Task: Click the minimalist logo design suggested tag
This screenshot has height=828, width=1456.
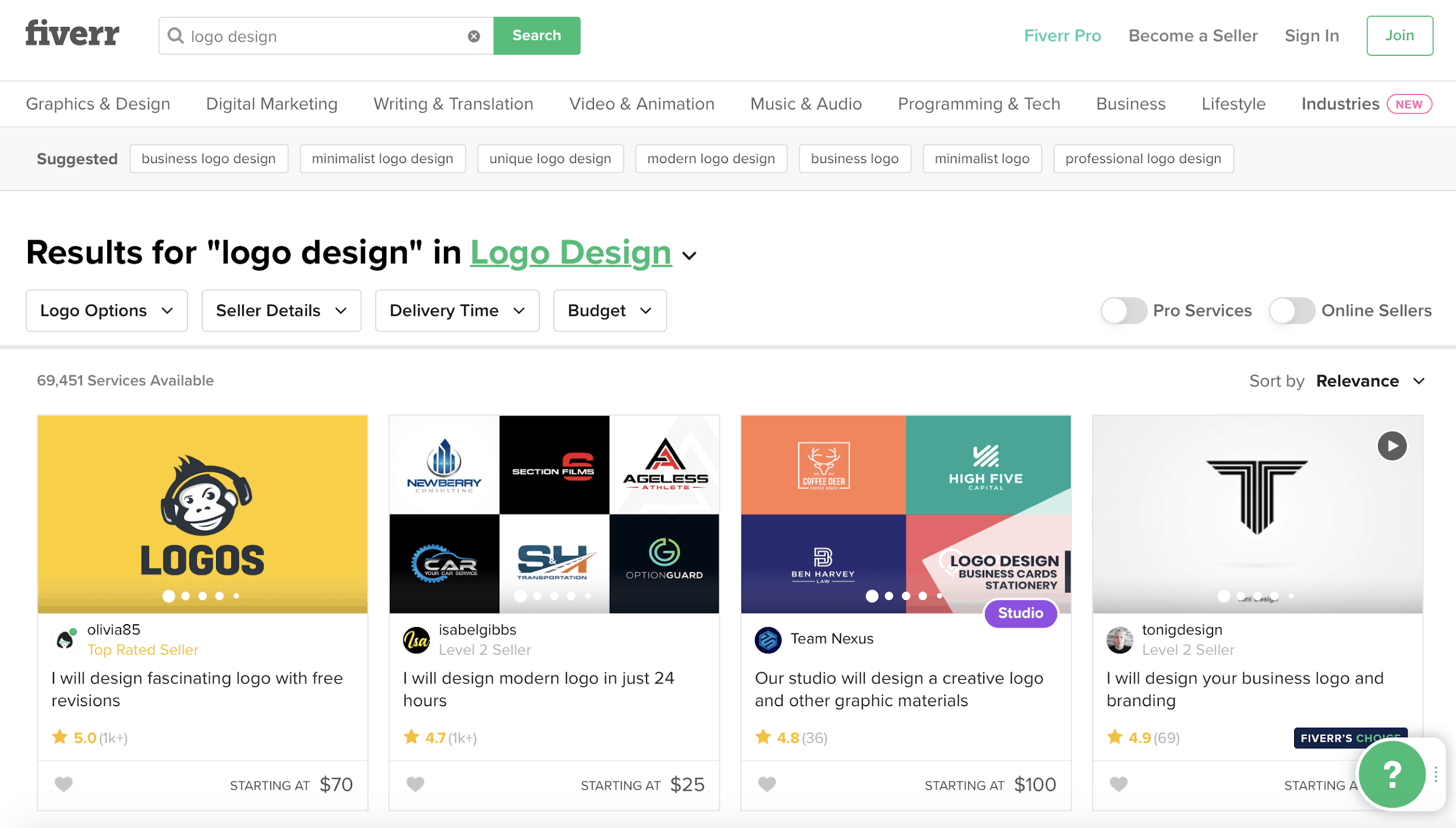Action: click(382, 159)
